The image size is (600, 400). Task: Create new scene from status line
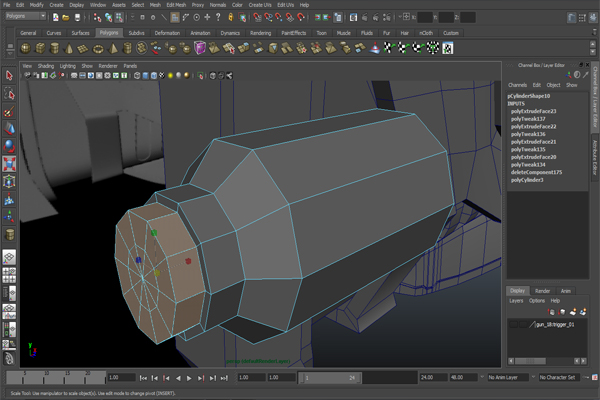[55, 17]
